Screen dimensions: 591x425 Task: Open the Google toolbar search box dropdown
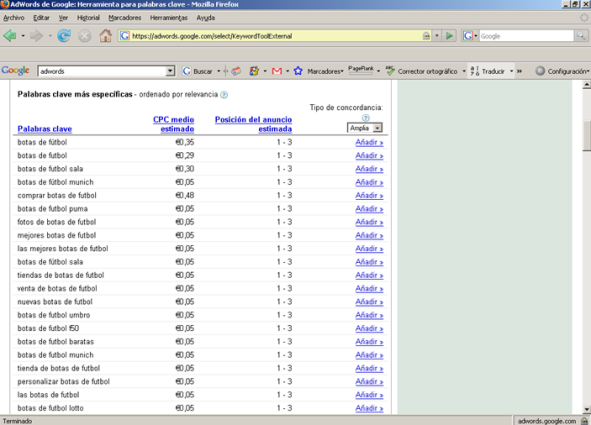[170, 71]
